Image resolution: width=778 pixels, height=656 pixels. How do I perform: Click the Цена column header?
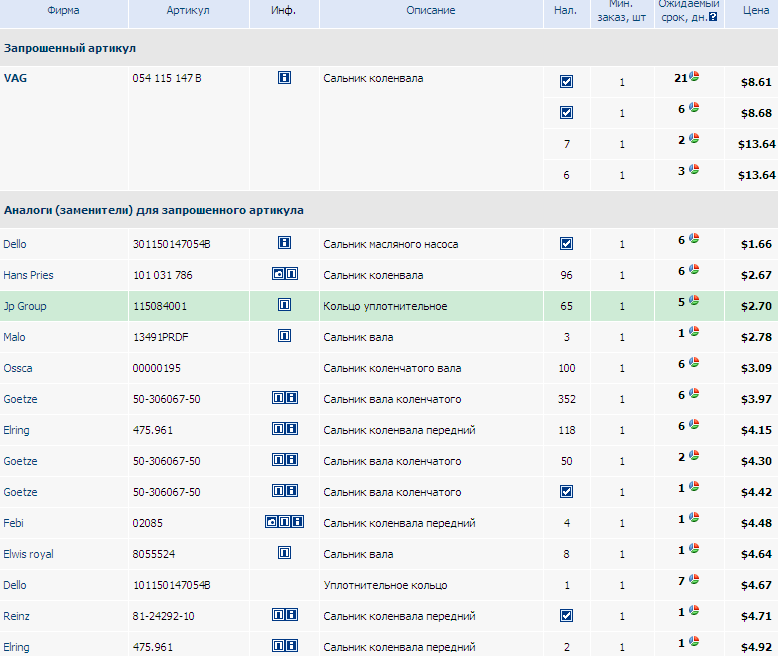[x=756, y=10]
